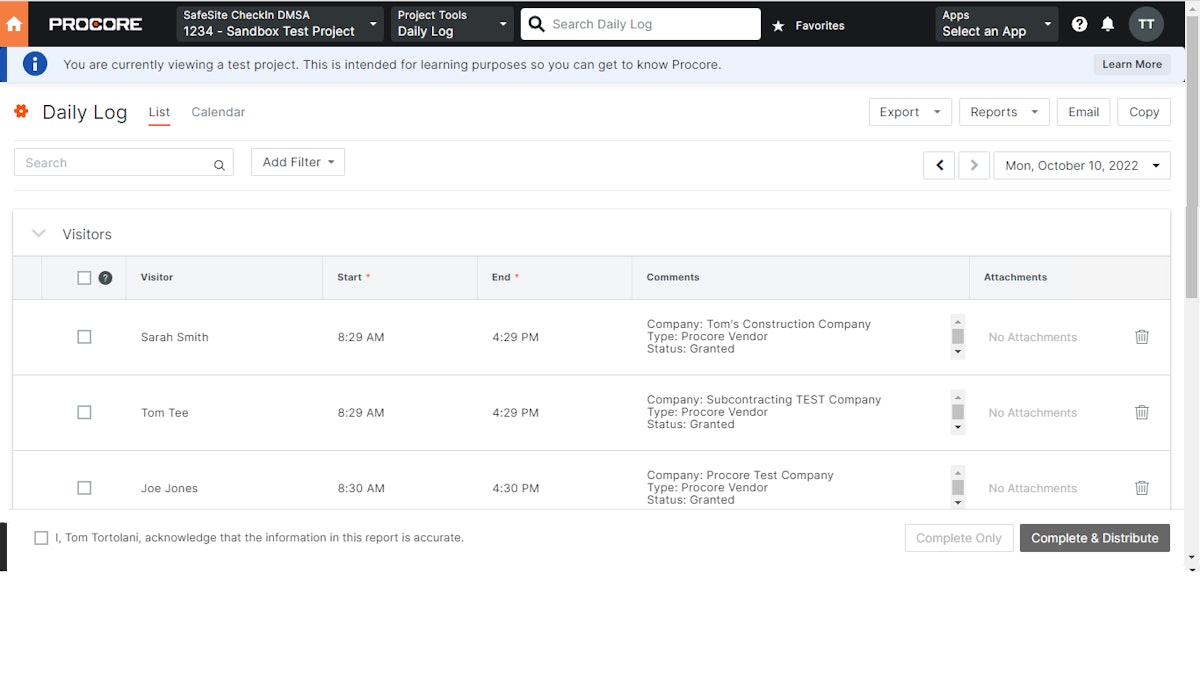
Task: Open the TT user avatar menu
Action: (x=1146, y=23)
